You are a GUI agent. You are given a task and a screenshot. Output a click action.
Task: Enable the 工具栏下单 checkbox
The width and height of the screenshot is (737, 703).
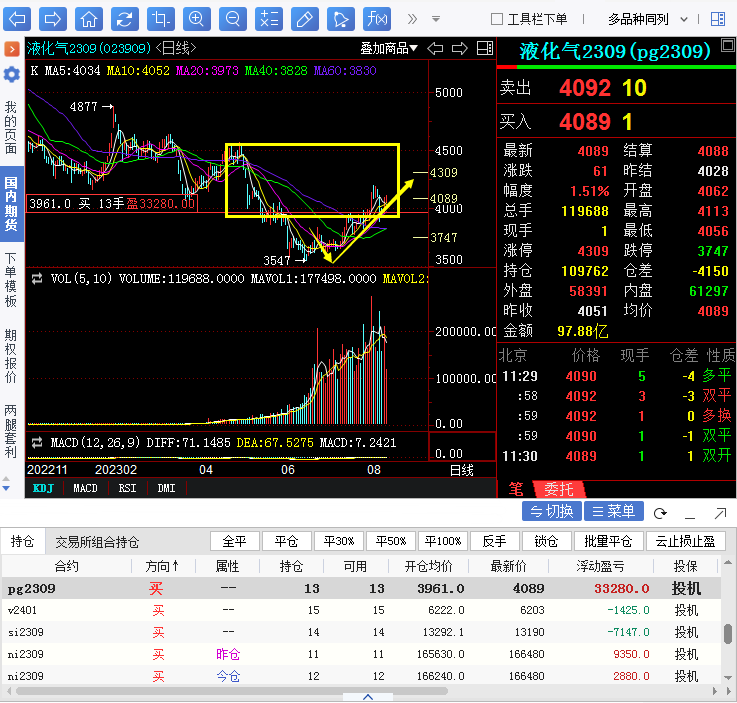(497, 19)
